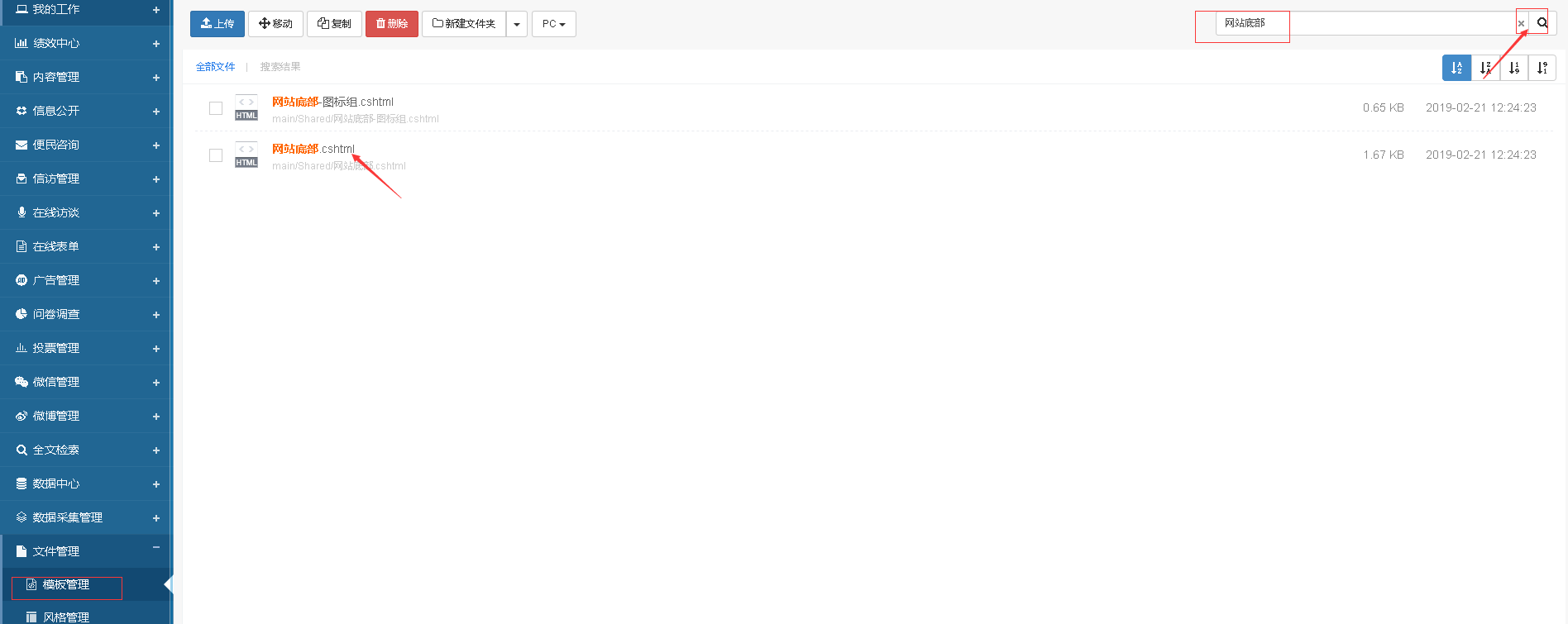
Task: Sort files by name A to Z
Action: [x=1456, y=68]
